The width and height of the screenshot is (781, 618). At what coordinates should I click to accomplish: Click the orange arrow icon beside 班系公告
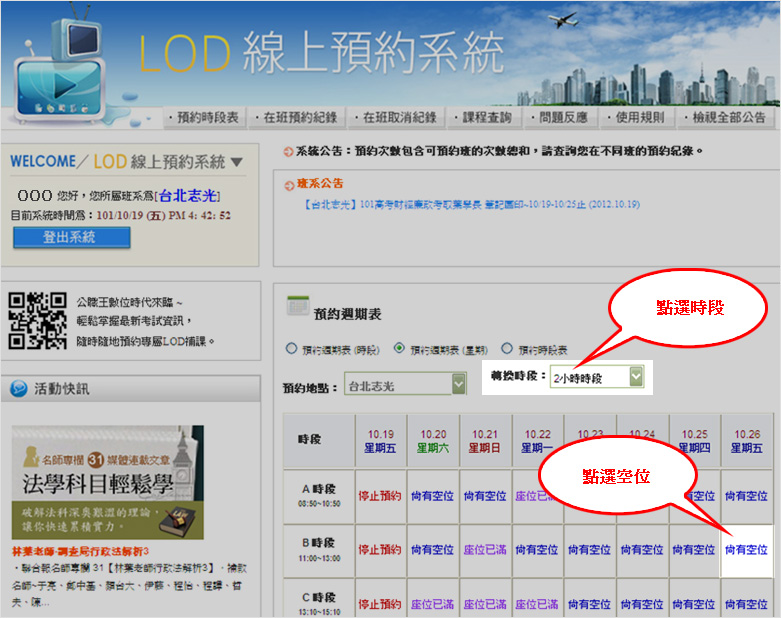click(289, 186)
